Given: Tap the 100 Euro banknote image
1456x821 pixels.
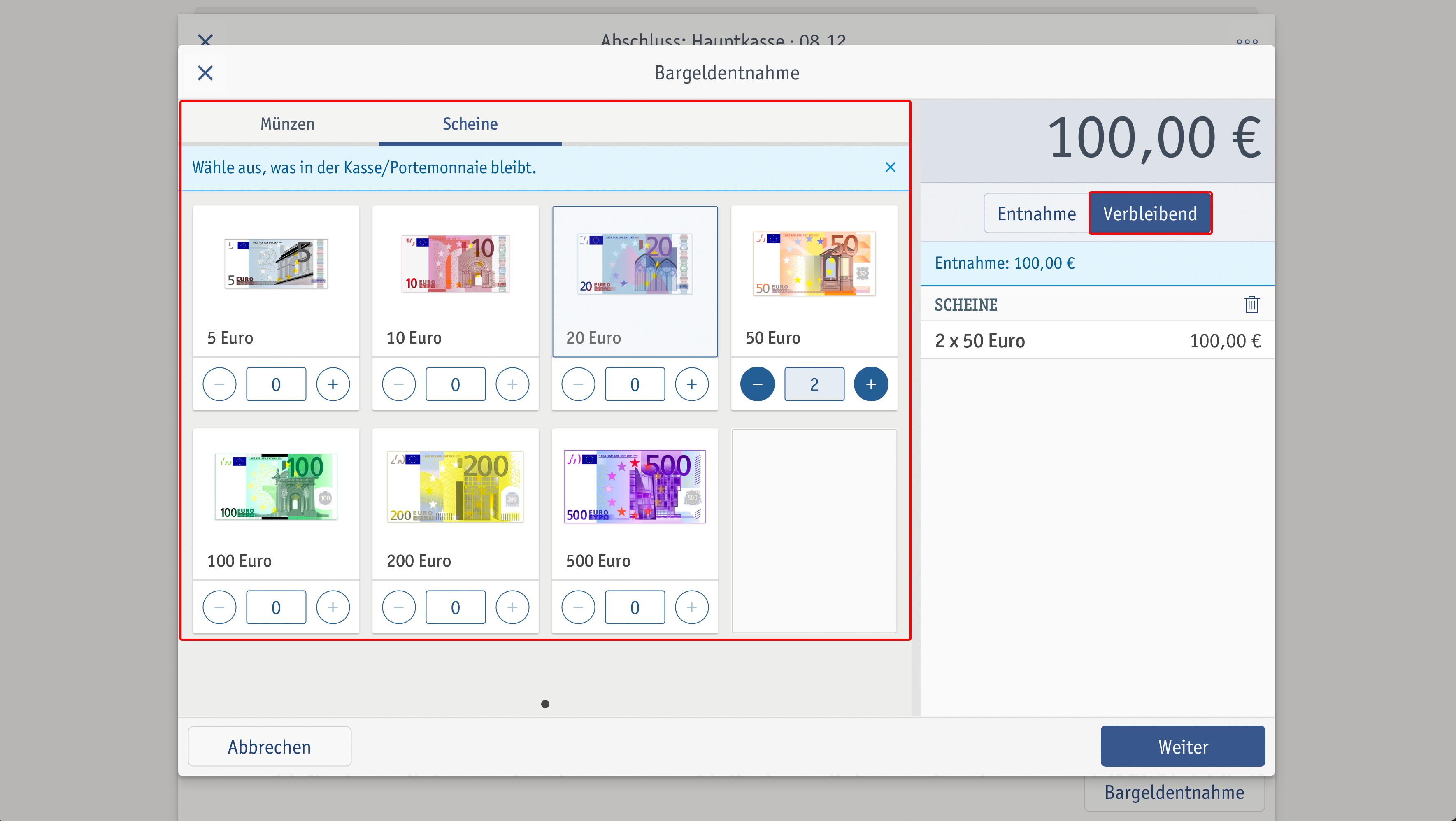Looking at the screenshot, I should pos(276,486).
